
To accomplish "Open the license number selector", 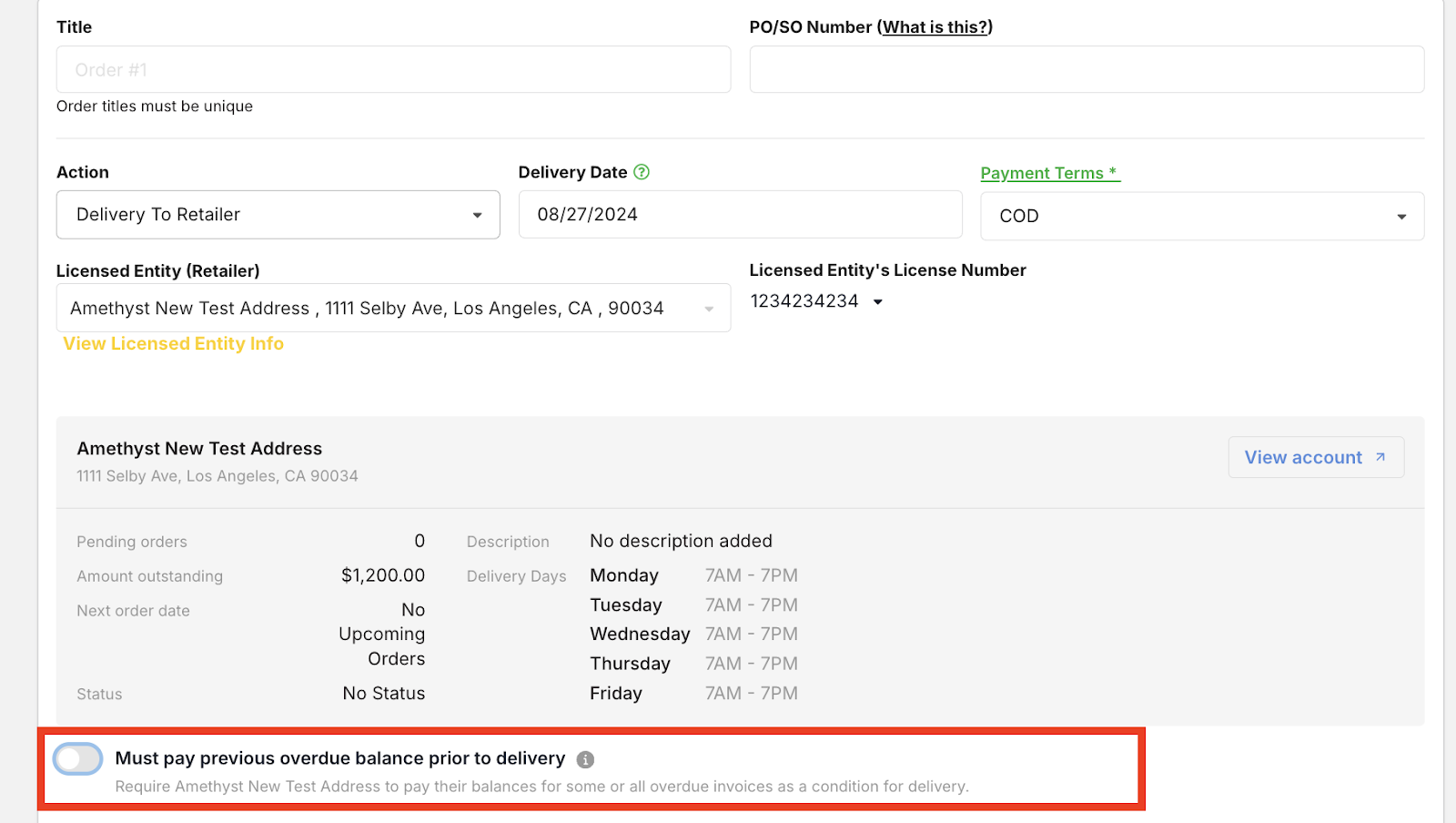I will 816,301.
